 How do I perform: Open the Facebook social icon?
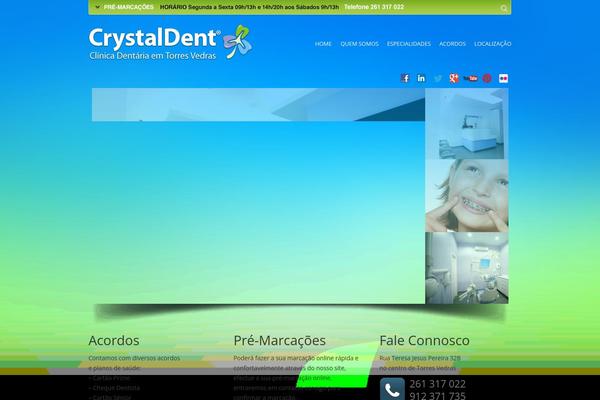tap(405, 78)
